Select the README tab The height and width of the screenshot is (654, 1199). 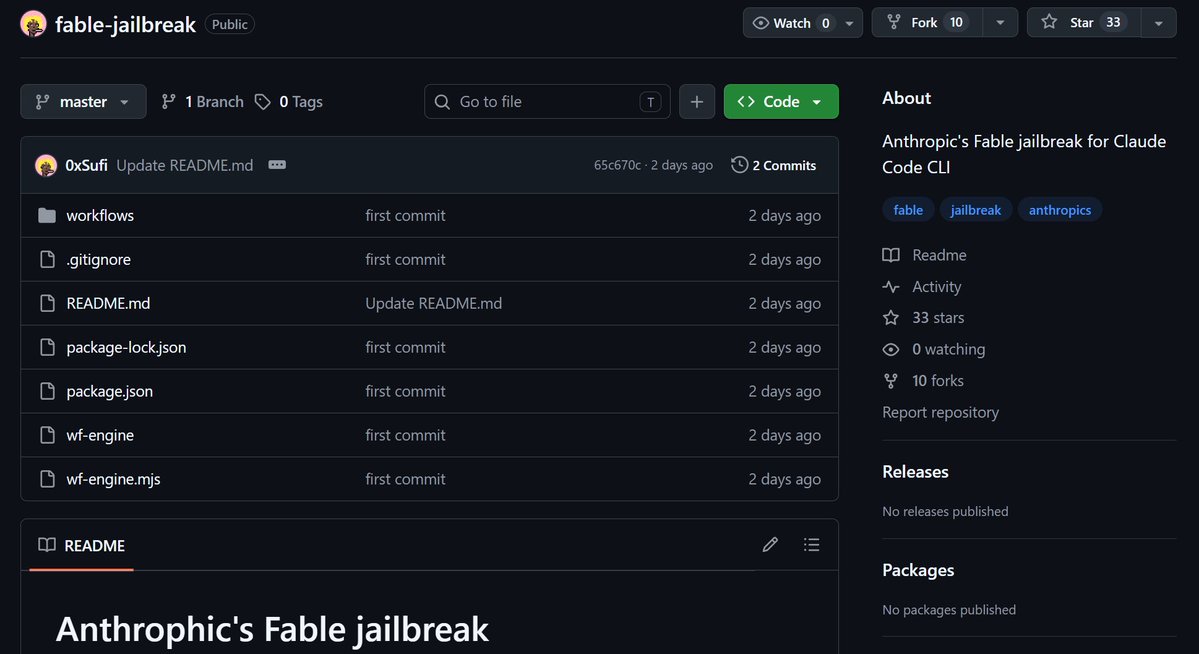point(82,545)
